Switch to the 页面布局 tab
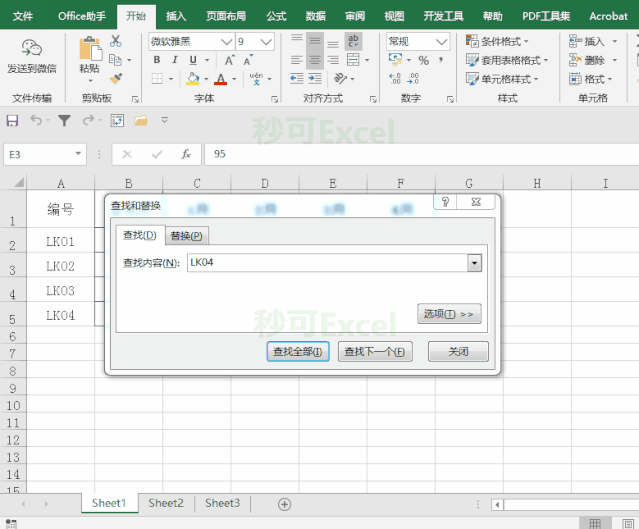639x529 pixels. tap(226, 16)
